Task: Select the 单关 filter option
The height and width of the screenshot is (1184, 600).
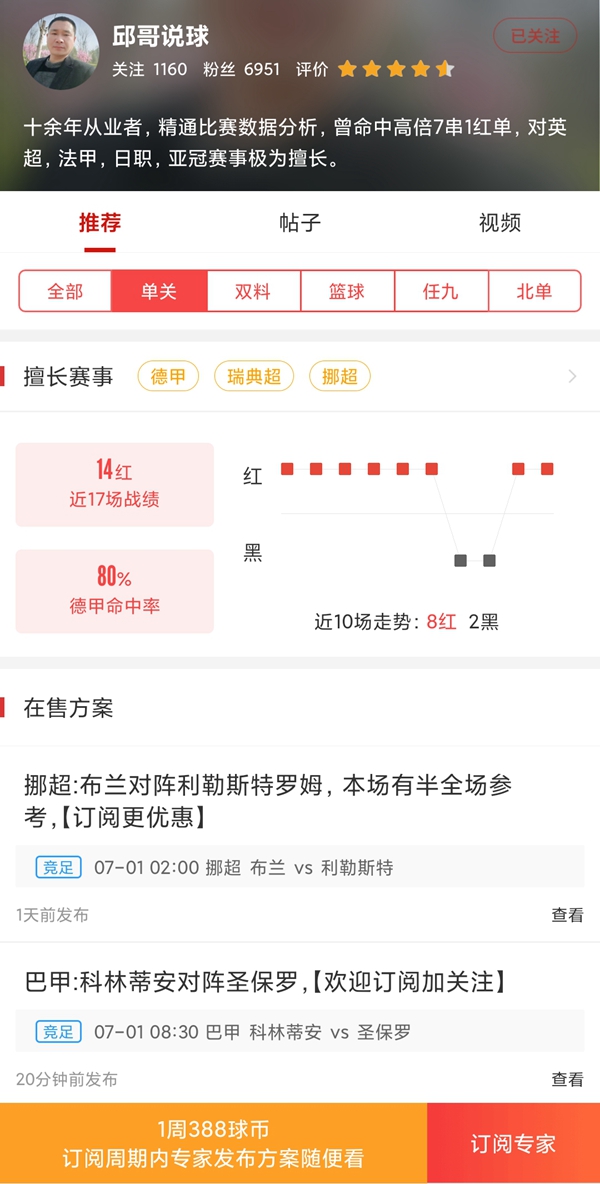Action: (159, 291)
